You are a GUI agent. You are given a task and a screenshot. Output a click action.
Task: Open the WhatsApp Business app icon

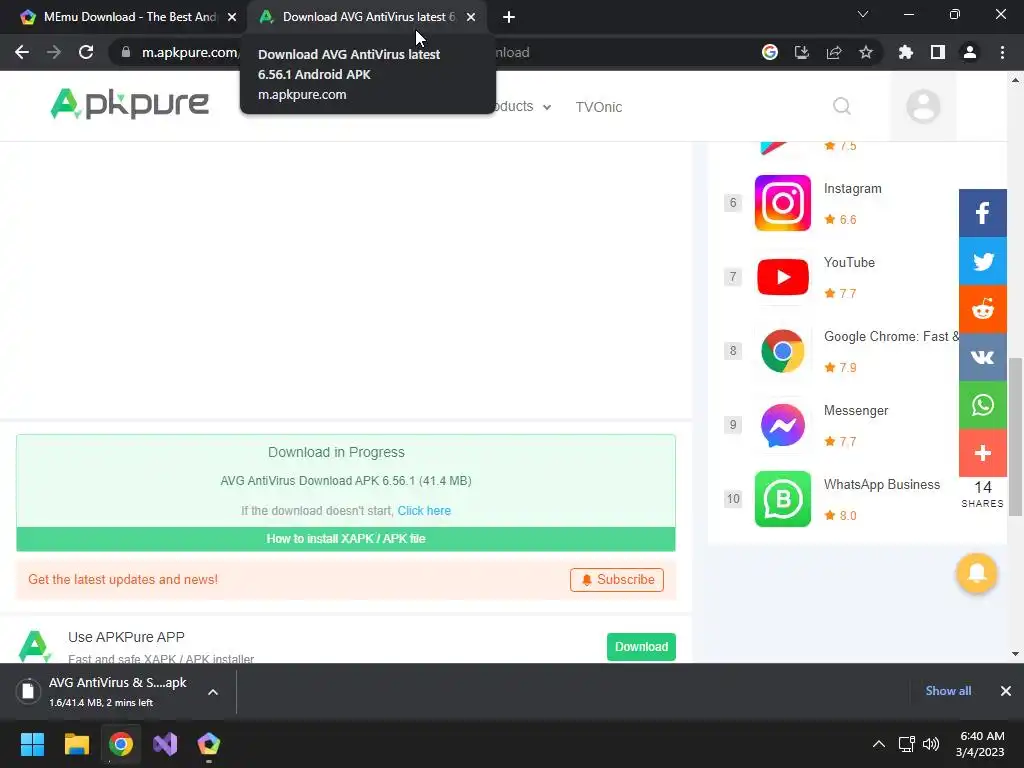pos(782,499)
